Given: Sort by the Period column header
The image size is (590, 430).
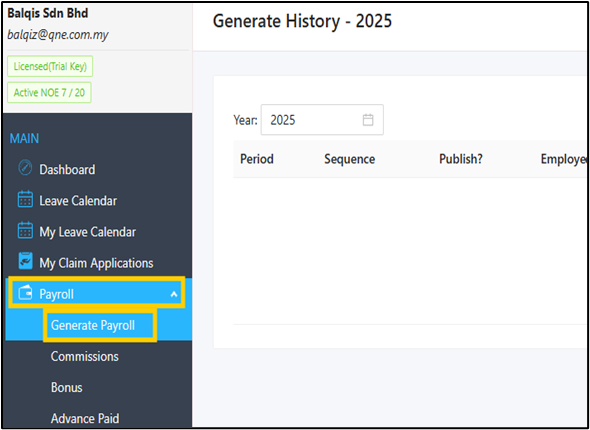Looking at the screenshot, I should [x=257, y=159].
